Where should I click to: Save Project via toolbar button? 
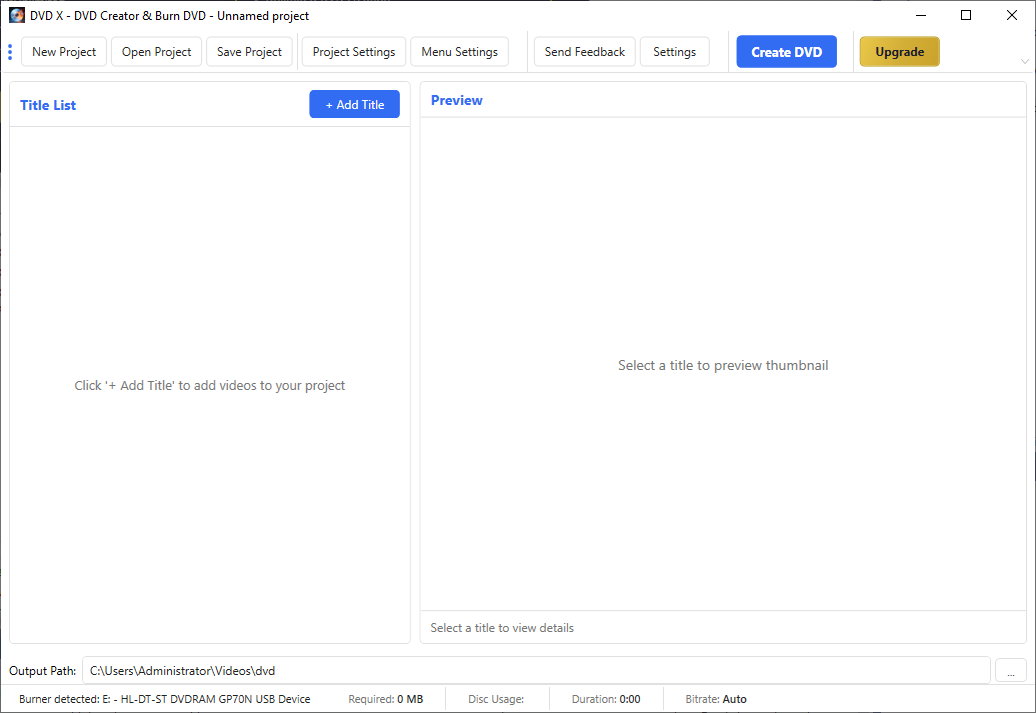click(x=249, y=52)
